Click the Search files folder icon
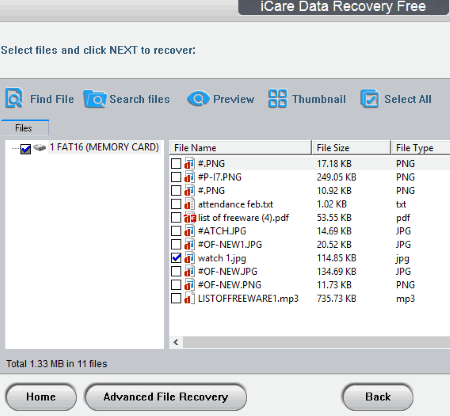The image size is (450, 416). (x=95, y=99)
